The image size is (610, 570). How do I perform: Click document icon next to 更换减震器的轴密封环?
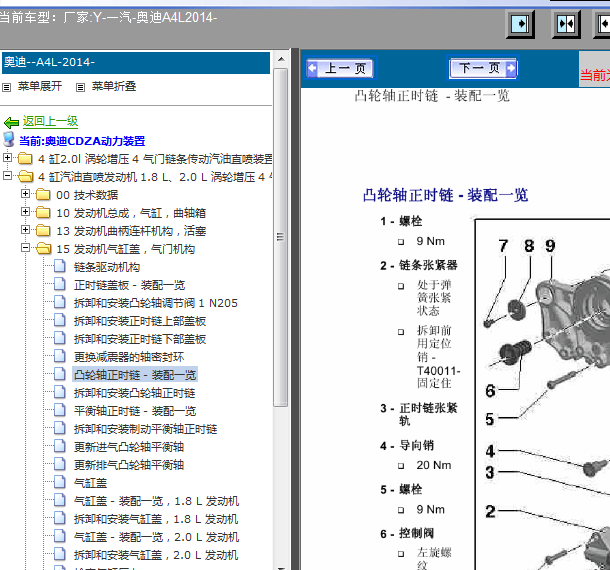click(60, 356)
